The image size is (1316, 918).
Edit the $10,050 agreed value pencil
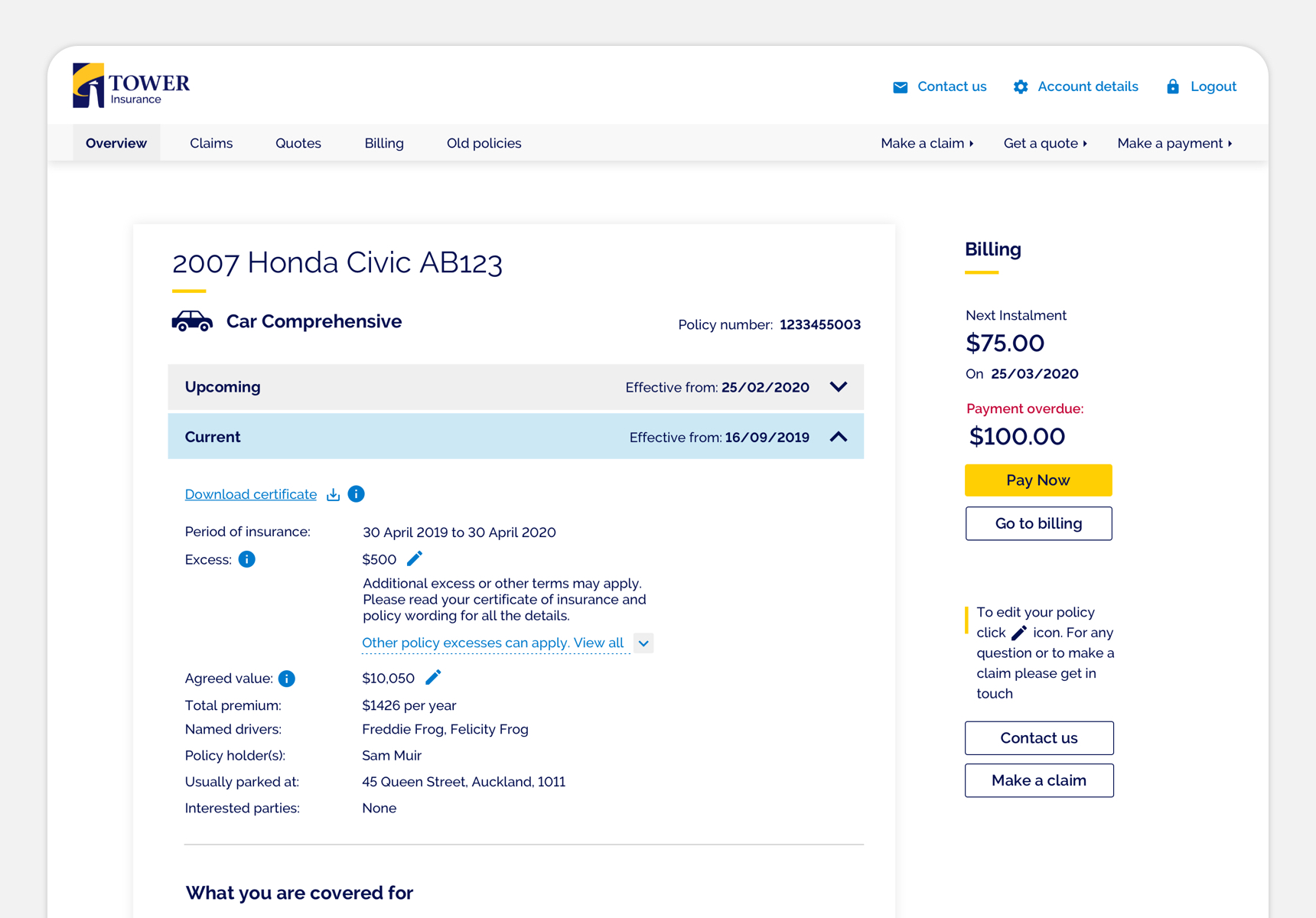pos(433,678)
